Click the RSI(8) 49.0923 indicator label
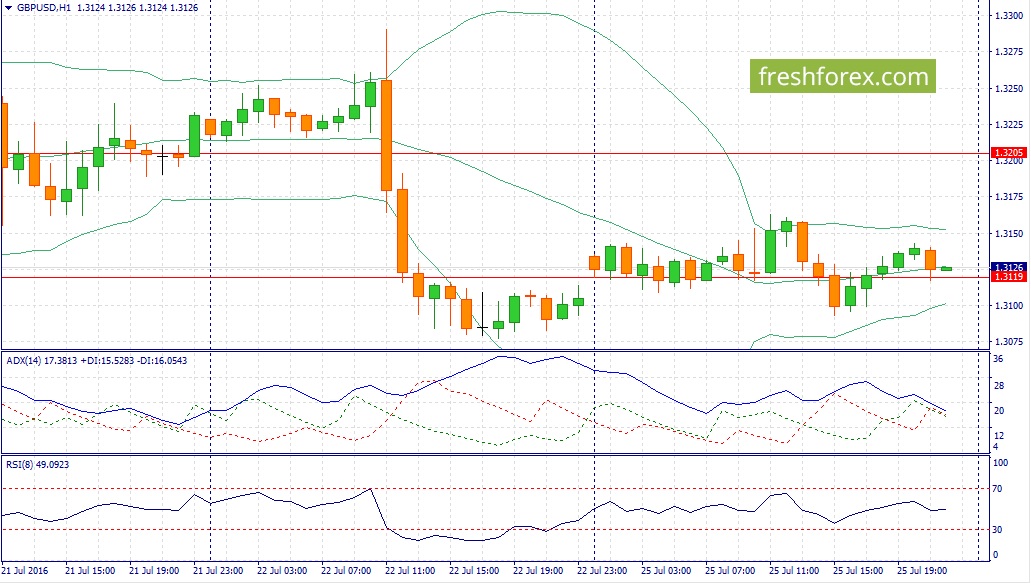This screenshot has width=1031, height=583. [x=37, y=465]
